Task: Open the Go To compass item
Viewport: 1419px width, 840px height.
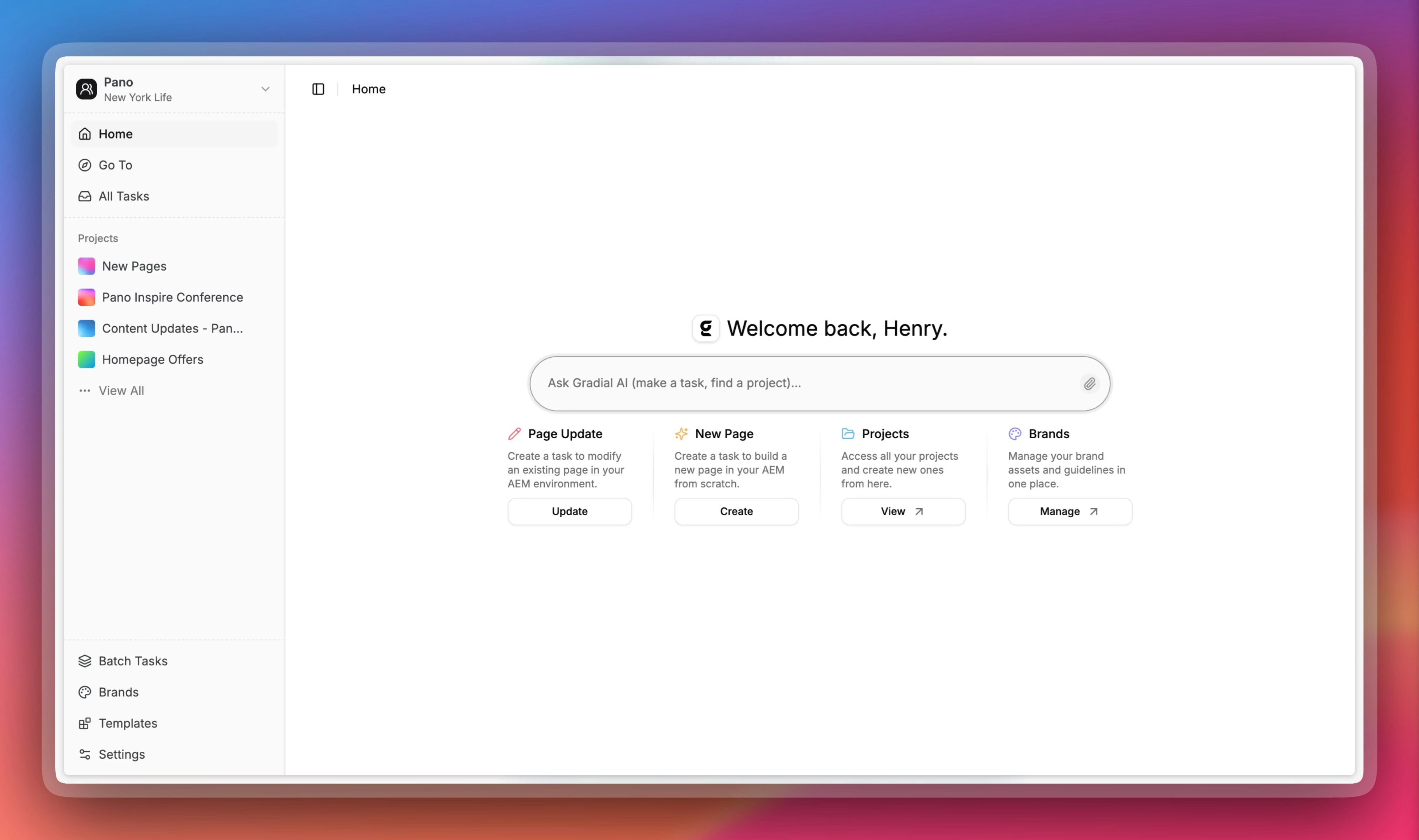Action: tap(115, 165)
